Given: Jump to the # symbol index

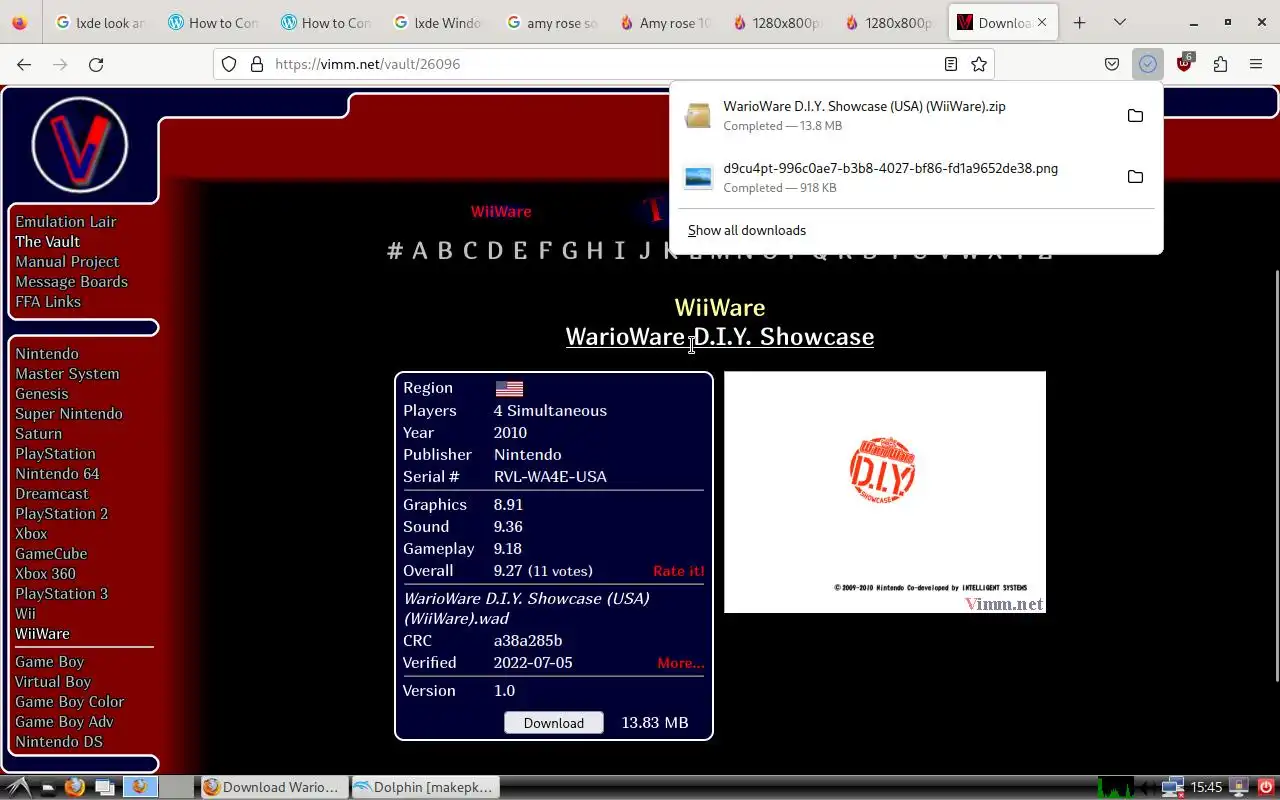Looking at the screenshot, I should (395, 251).
